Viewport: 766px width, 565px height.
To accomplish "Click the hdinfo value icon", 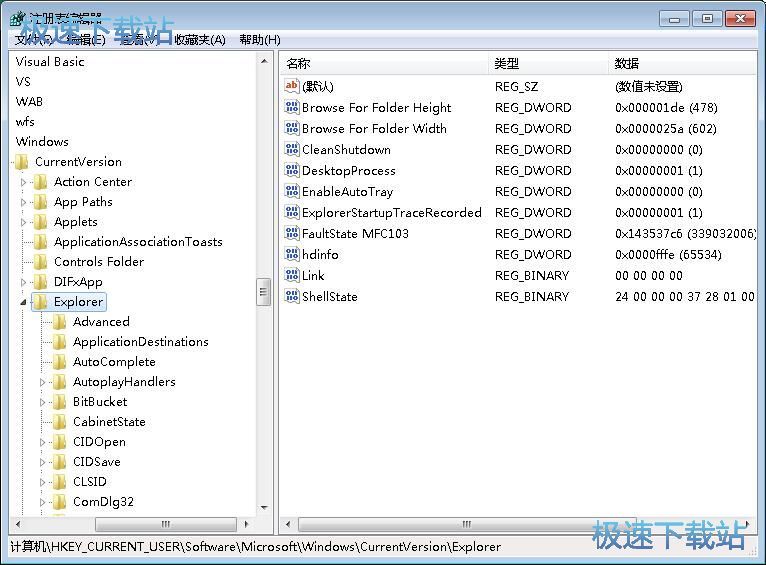I will tap(292, 254).
